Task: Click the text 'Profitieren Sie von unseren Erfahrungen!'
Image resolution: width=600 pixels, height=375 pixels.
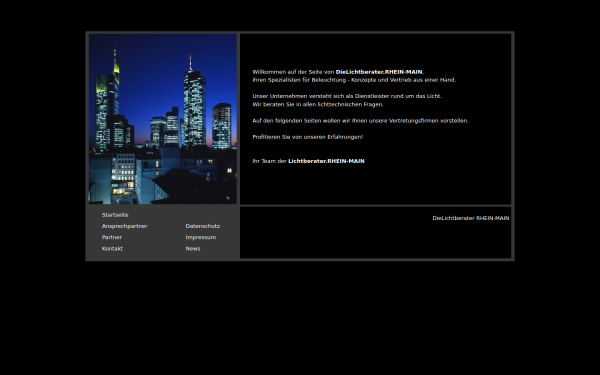Action: pyautogui.click(x=308, y=137)
